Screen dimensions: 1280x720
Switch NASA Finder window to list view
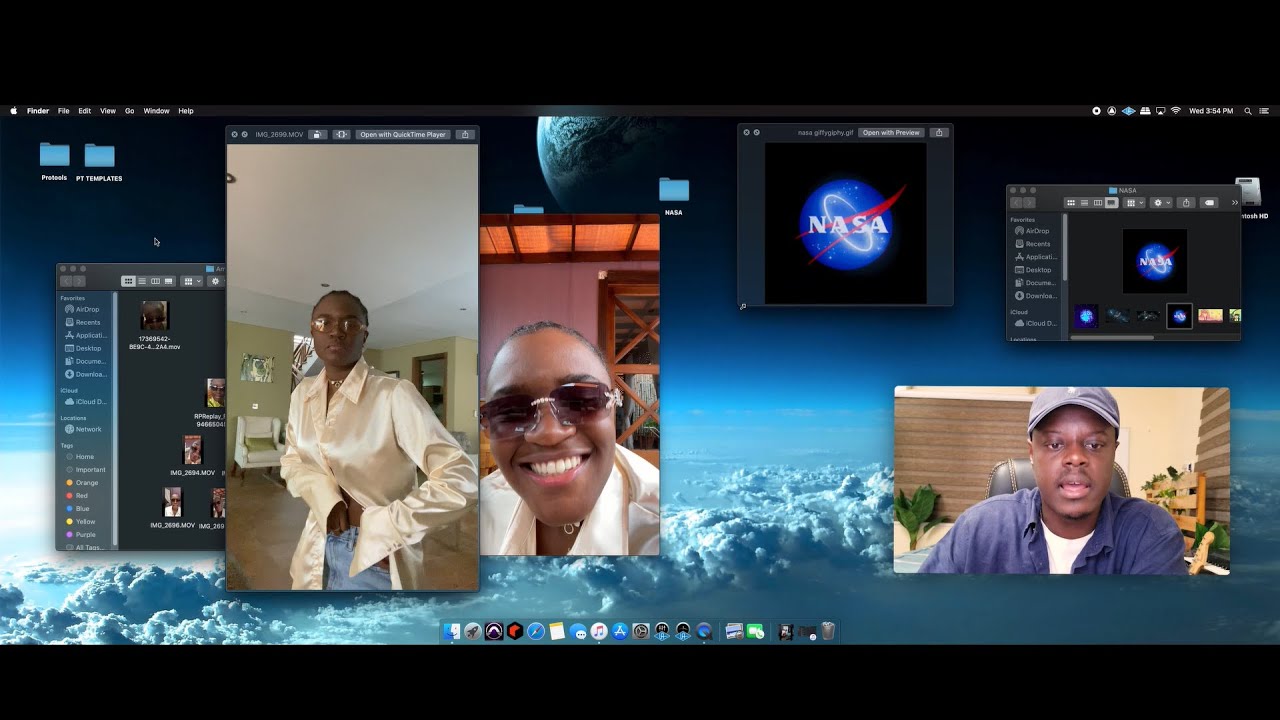click(1084, 203)
